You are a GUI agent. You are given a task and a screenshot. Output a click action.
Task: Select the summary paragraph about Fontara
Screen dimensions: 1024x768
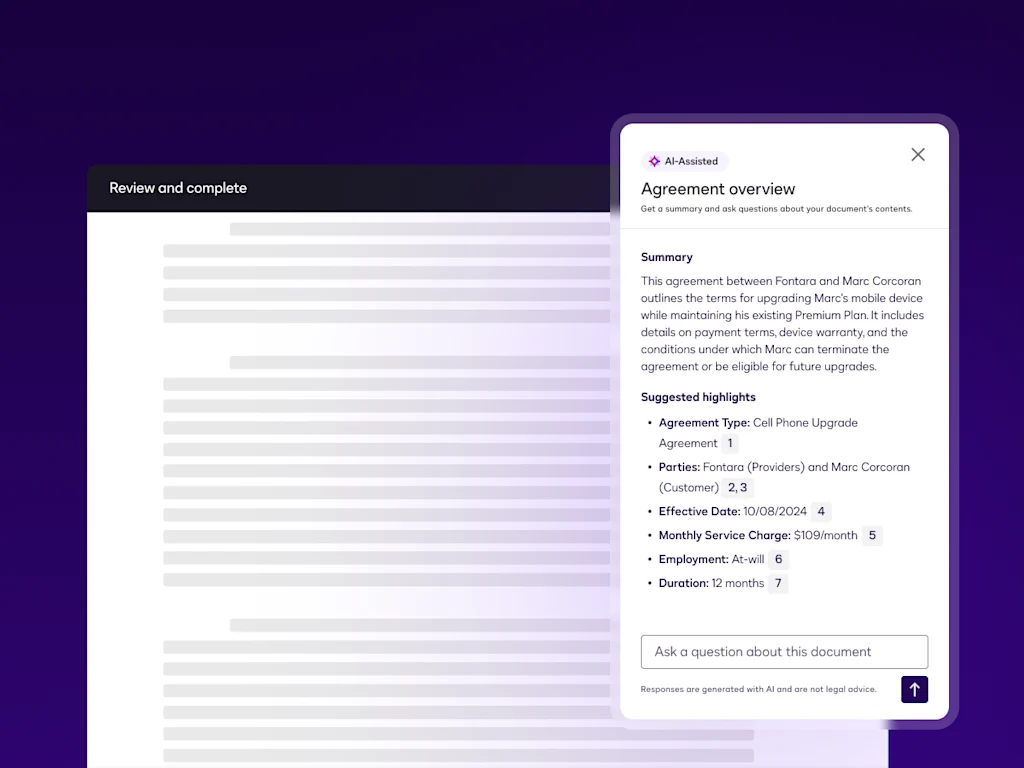pyautogui.click(x=782, y=324)
